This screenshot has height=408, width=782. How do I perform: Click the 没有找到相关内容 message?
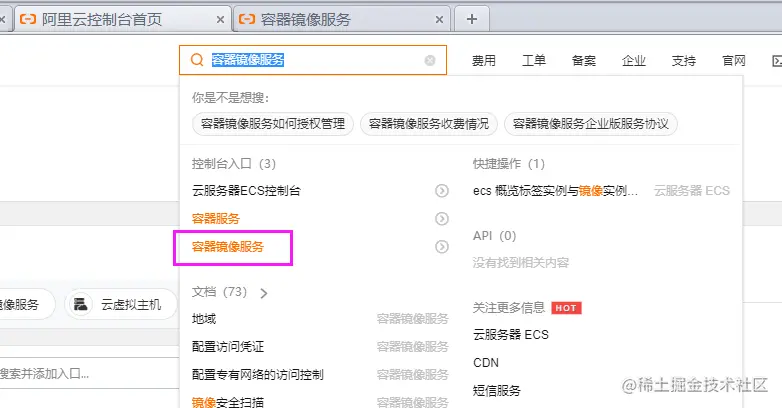click(521, 262)
